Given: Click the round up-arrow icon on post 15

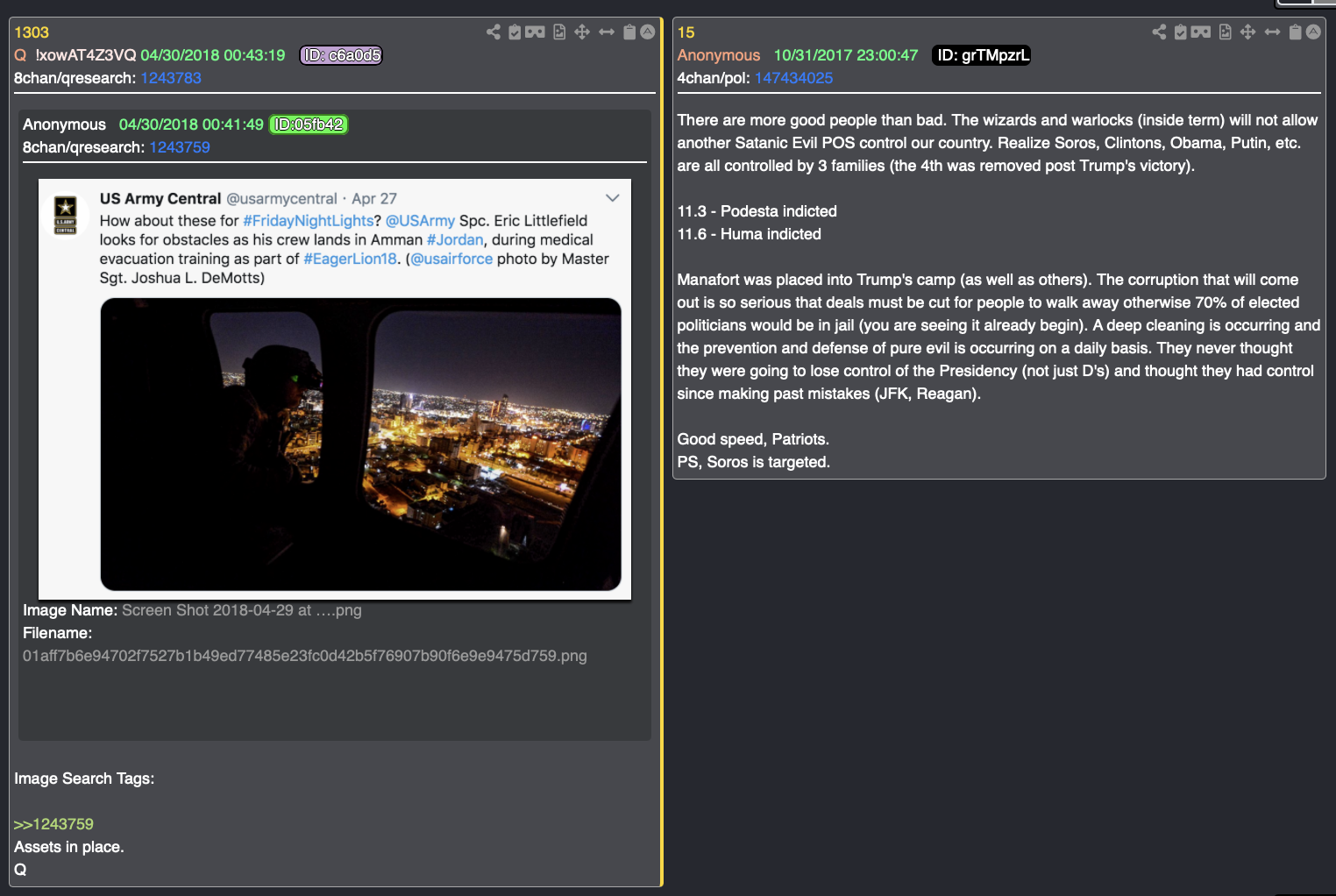Looking at the screenshot, I should coord(1313,32).
